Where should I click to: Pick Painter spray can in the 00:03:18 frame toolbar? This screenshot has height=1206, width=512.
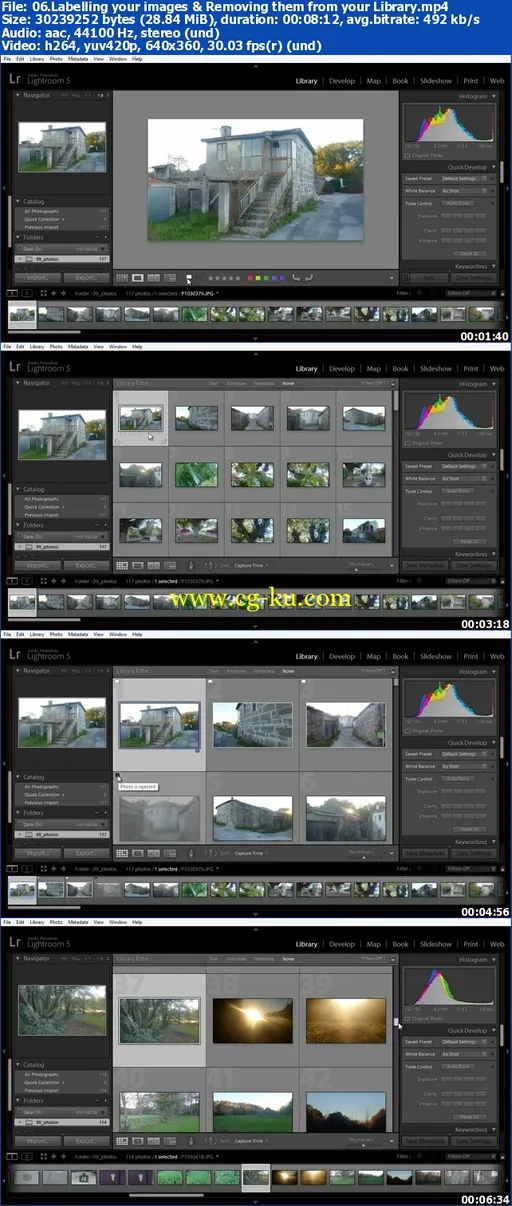tap(191, 566)
